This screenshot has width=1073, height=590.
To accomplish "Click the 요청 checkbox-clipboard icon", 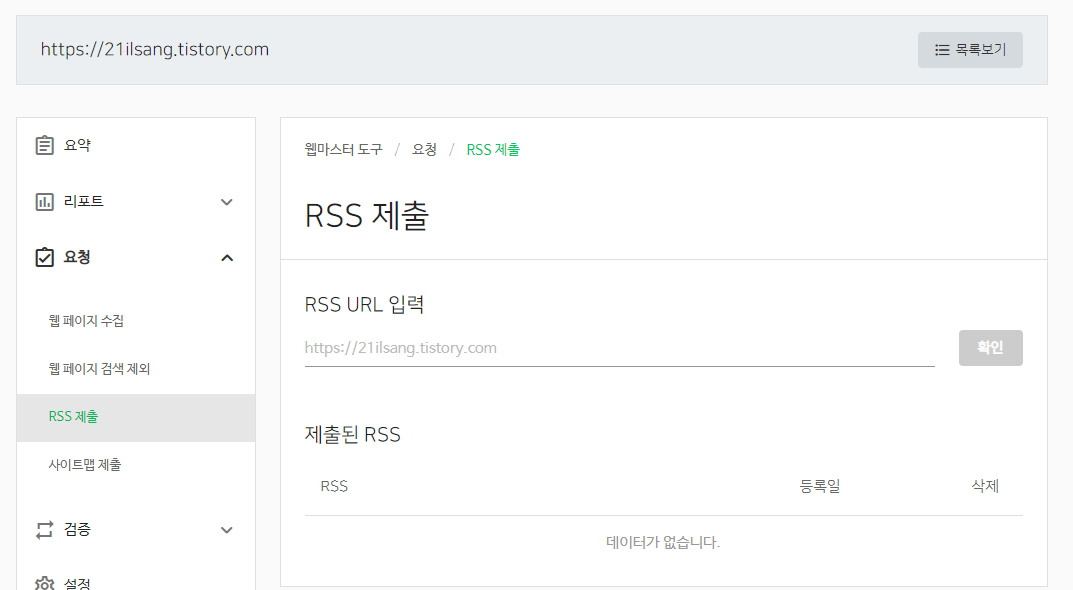I will click(x=44, y=257).
